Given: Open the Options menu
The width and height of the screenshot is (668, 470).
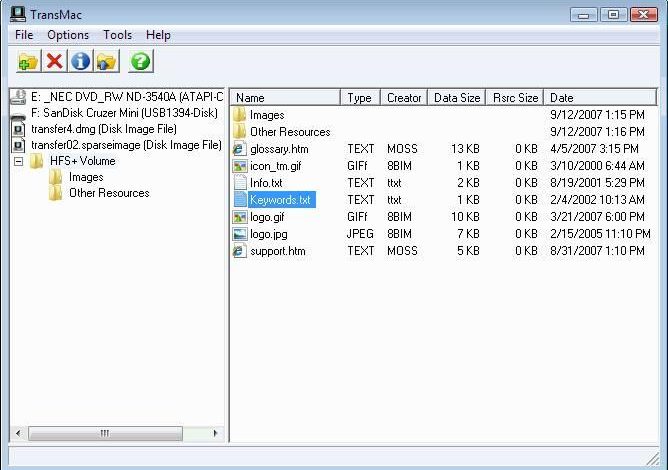Looking at the screenshot, I should click(68, 35).
